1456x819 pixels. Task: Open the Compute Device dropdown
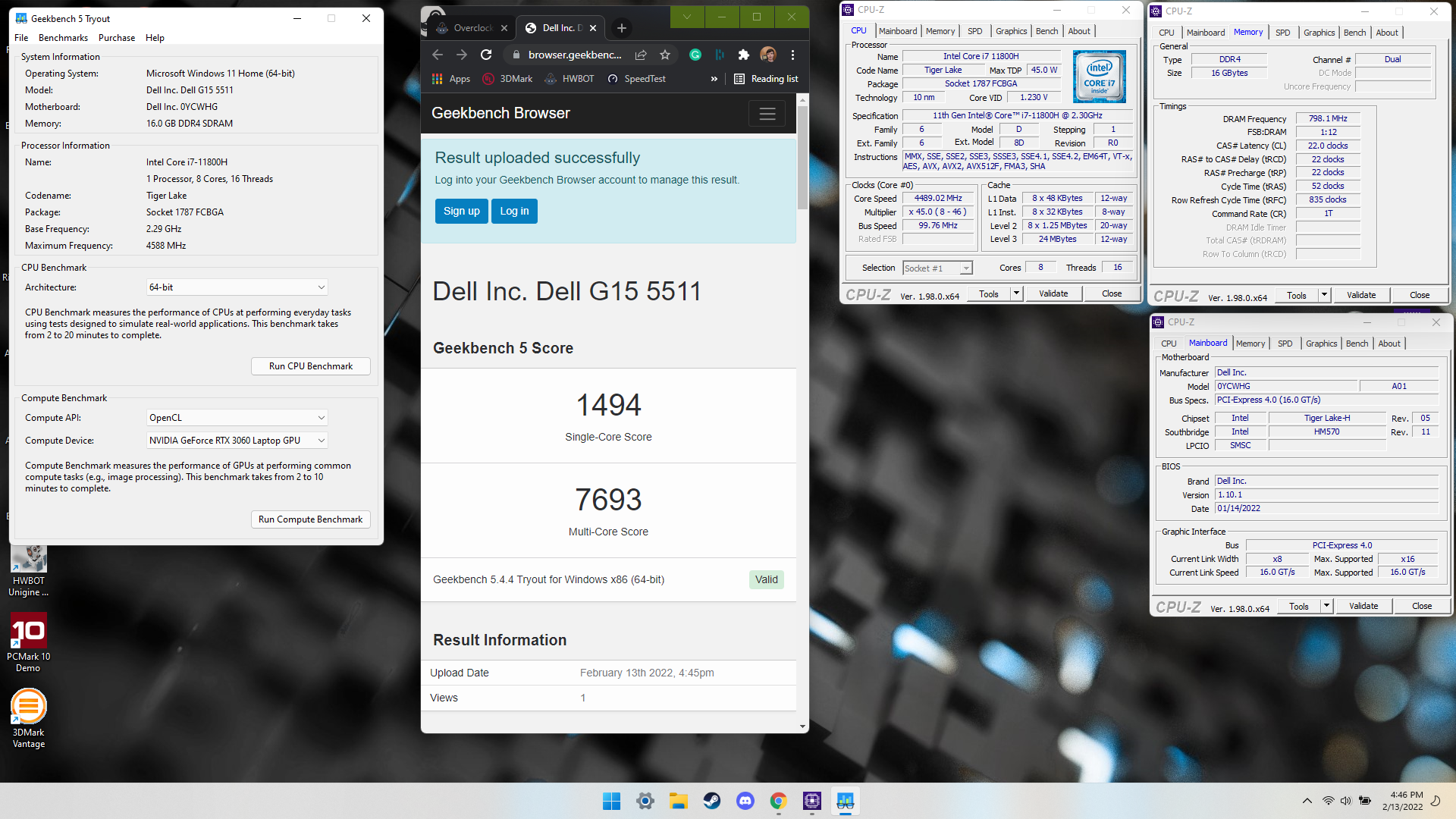pos(237,441)
